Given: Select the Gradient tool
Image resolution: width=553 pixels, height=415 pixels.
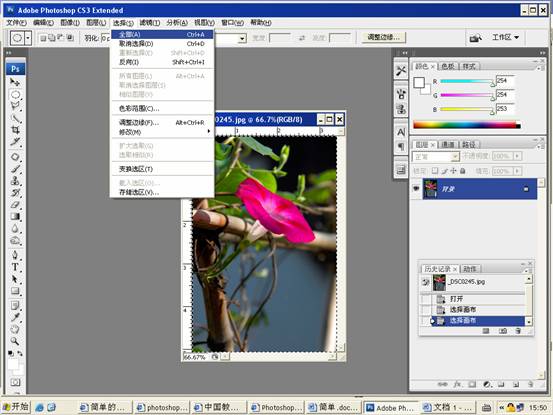Looking at the screenshot, I should (15, 216).
